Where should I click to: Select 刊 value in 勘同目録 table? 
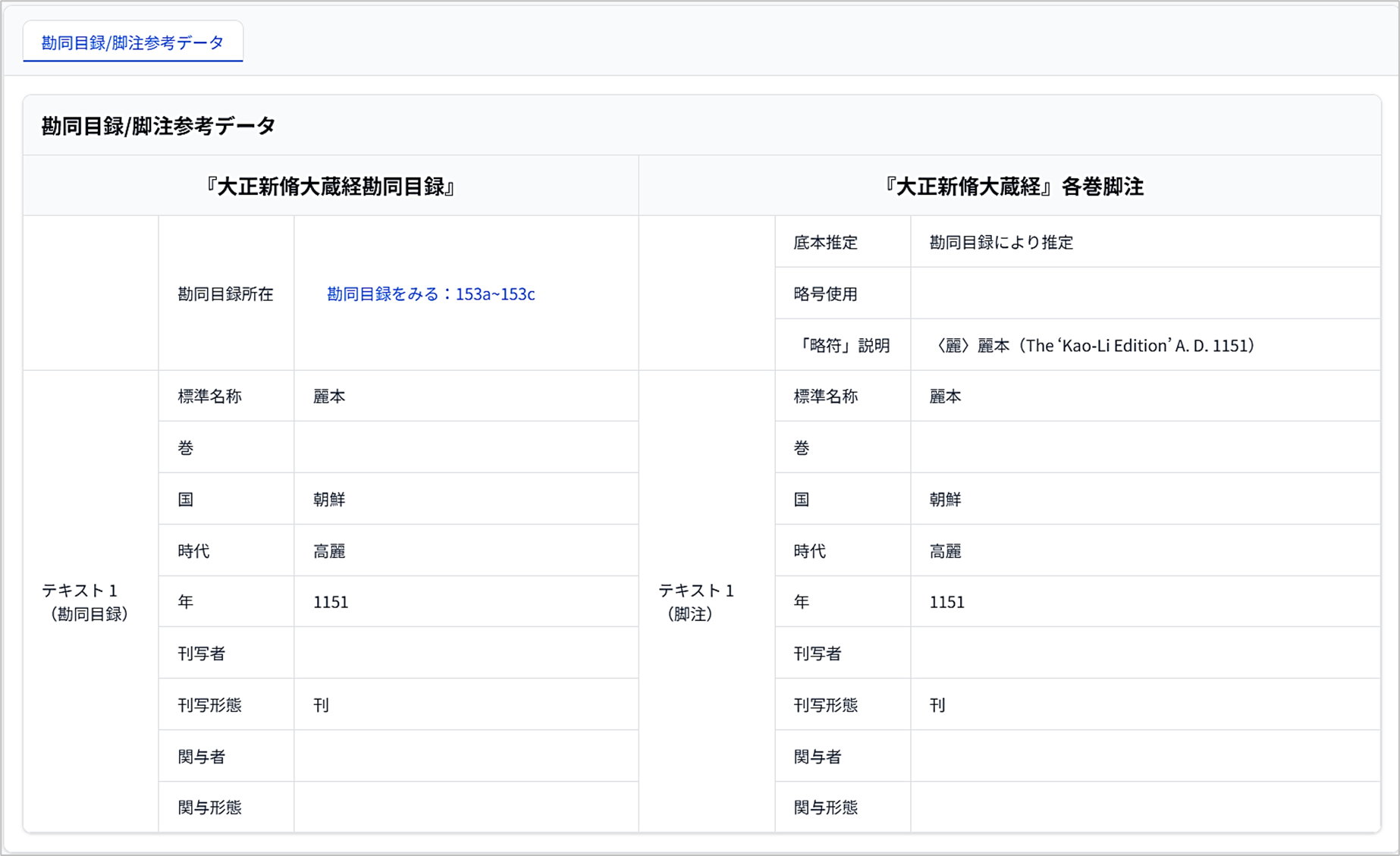[321, 705]
